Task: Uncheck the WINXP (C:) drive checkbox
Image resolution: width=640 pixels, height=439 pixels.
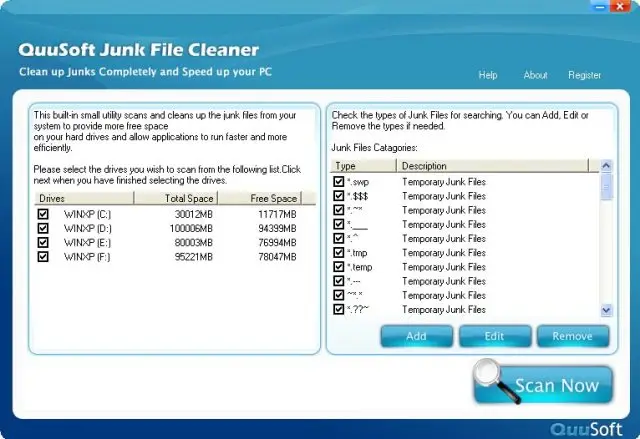Action: click(43, 214)
